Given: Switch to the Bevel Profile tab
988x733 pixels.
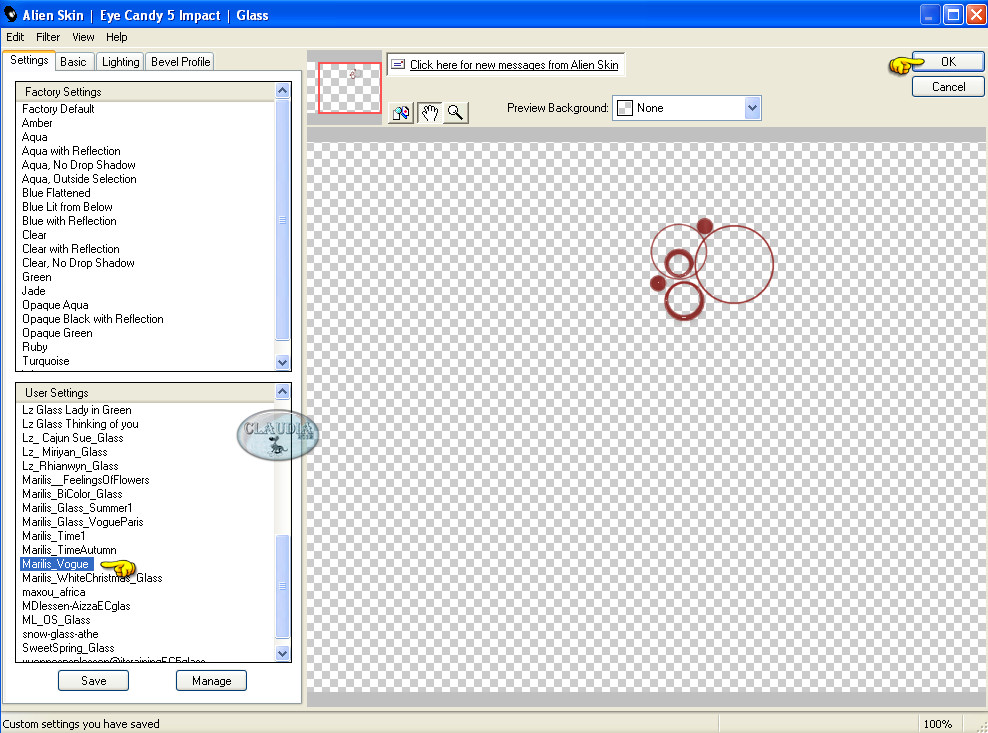Looking at the screenshot, I should coord(180,62).
